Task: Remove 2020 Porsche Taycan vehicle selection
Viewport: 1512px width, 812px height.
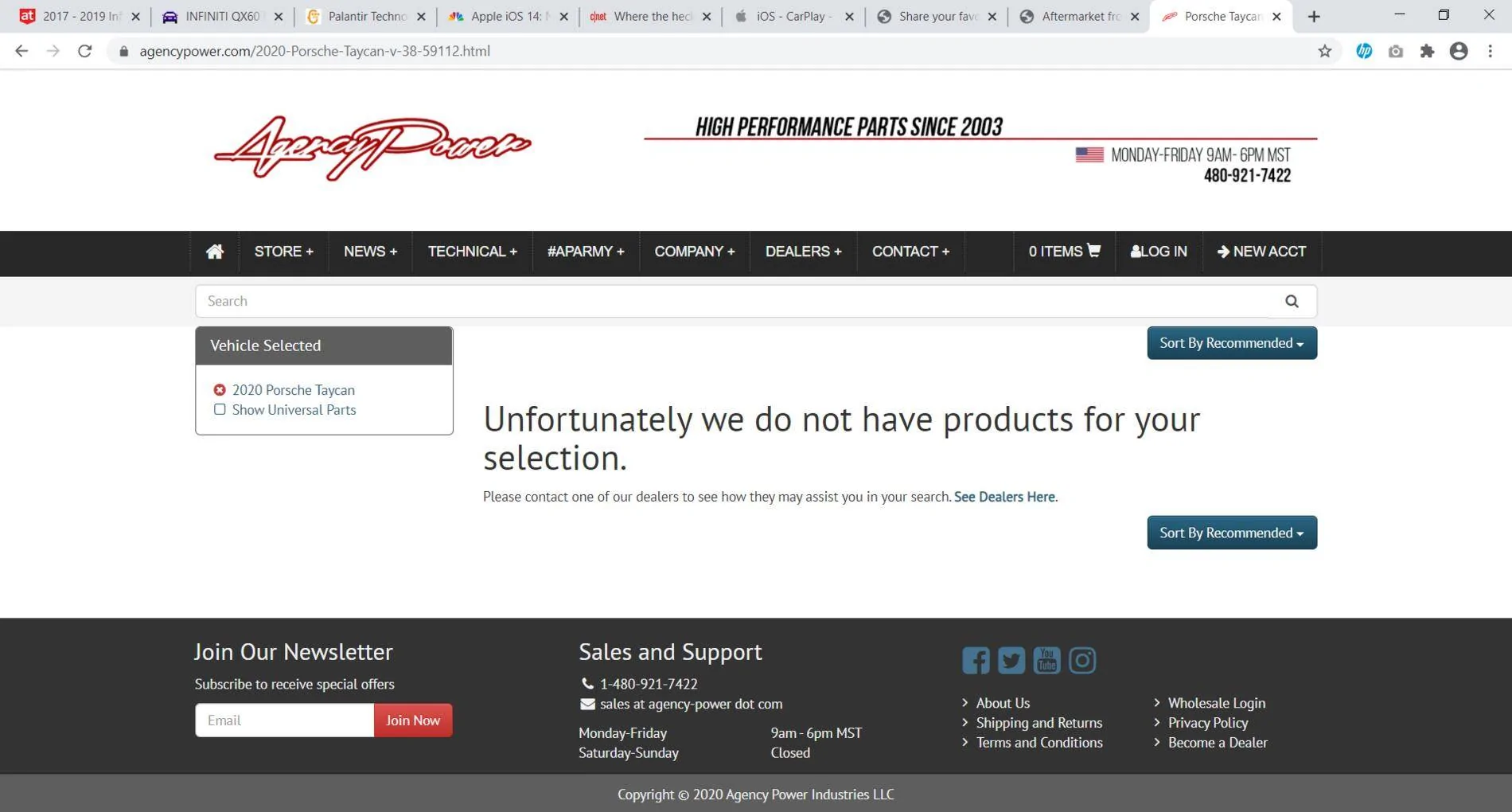Action: pyautogui.click(x=220, y=390)
